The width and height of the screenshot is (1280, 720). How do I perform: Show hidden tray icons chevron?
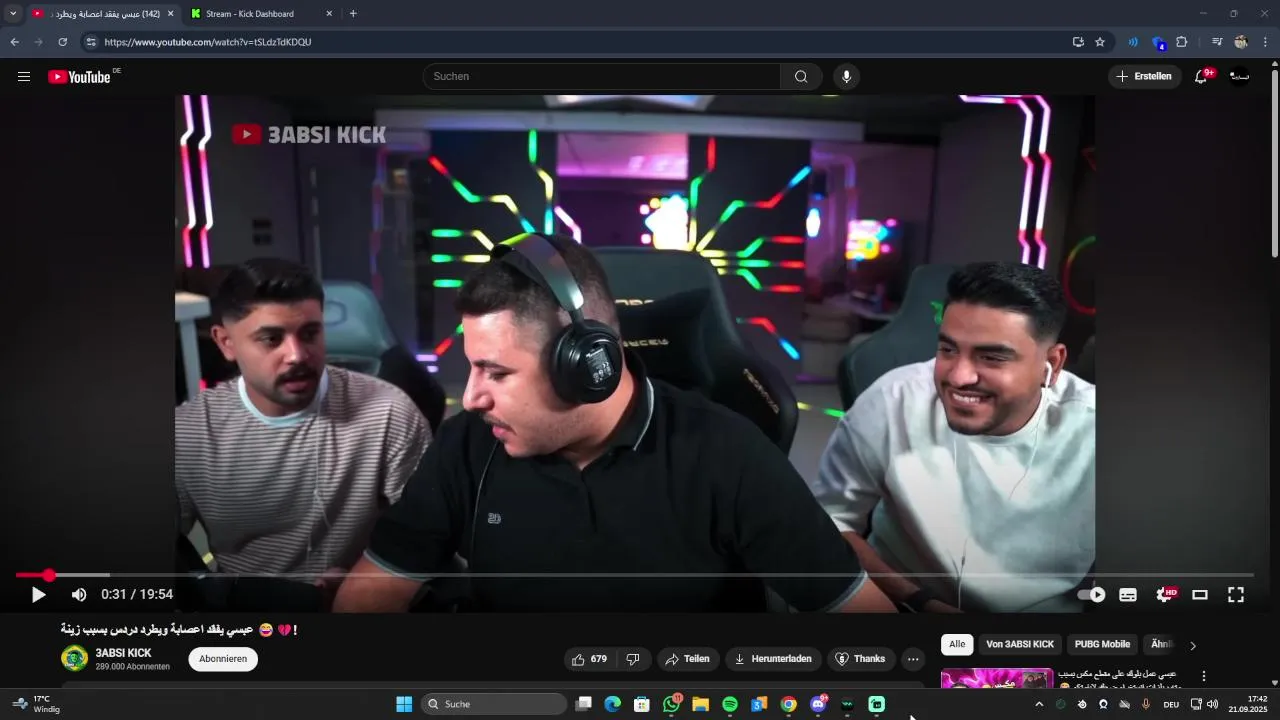point(1039,704)
